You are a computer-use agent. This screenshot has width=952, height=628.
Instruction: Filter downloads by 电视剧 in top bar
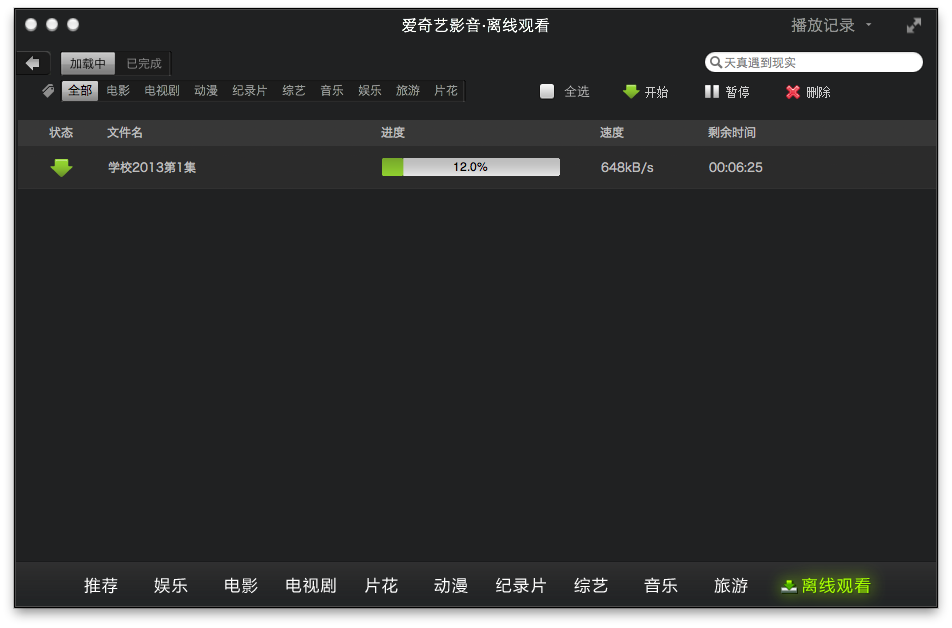pos(162,90)
